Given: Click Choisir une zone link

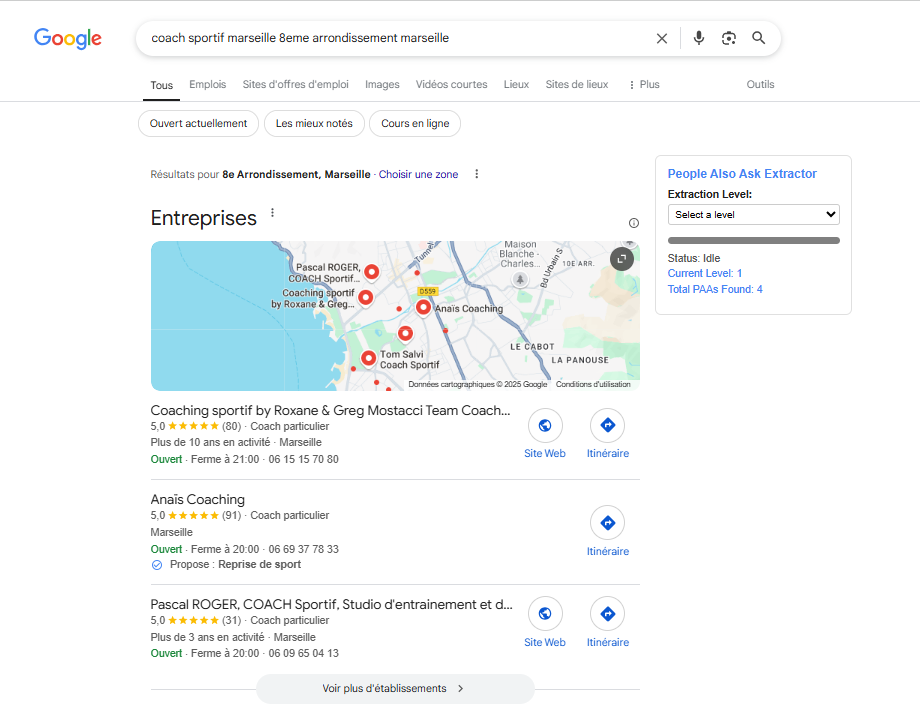Looking at the screenshot, I should 418,174.
